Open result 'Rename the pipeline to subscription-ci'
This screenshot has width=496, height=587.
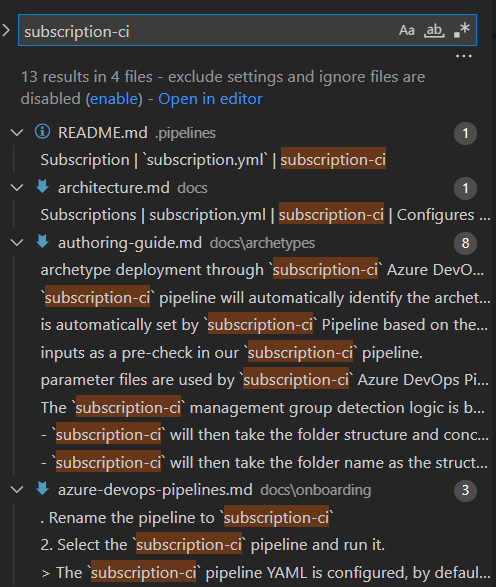pyautogui.click(x=187, y=518)
